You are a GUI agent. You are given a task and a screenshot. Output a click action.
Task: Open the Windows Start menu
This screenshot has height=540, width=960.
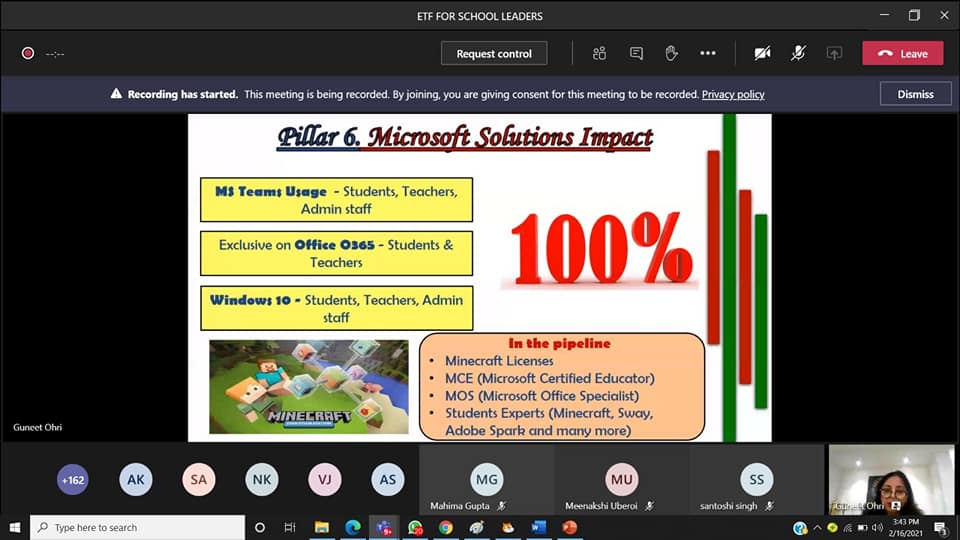pyautogui.click(x=15, y=527)
